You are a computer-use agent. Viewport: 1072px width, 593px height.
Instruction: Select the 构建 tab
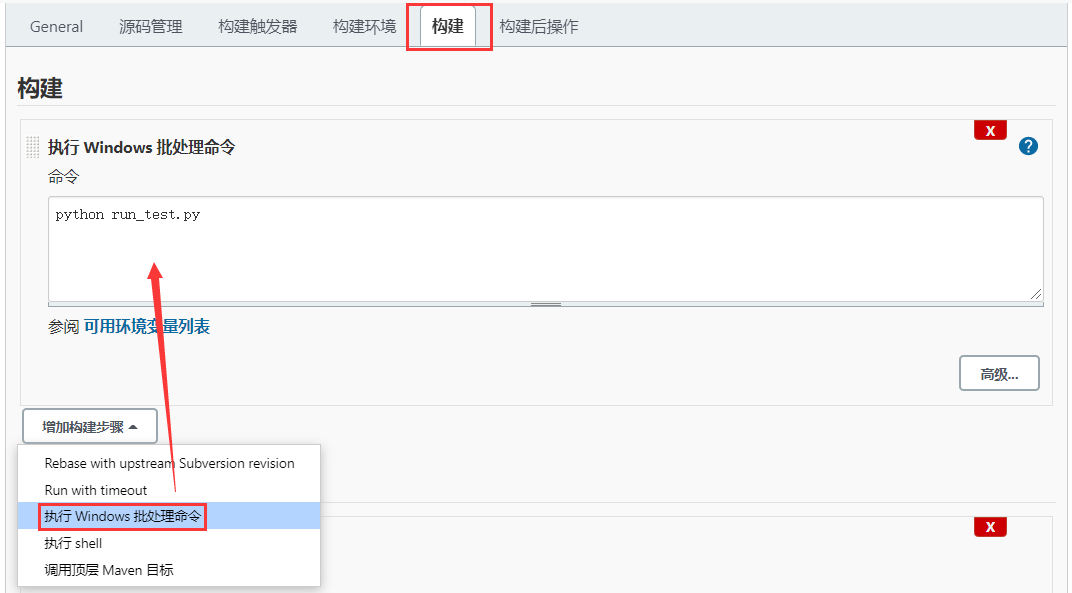click(x=448, y=26)
